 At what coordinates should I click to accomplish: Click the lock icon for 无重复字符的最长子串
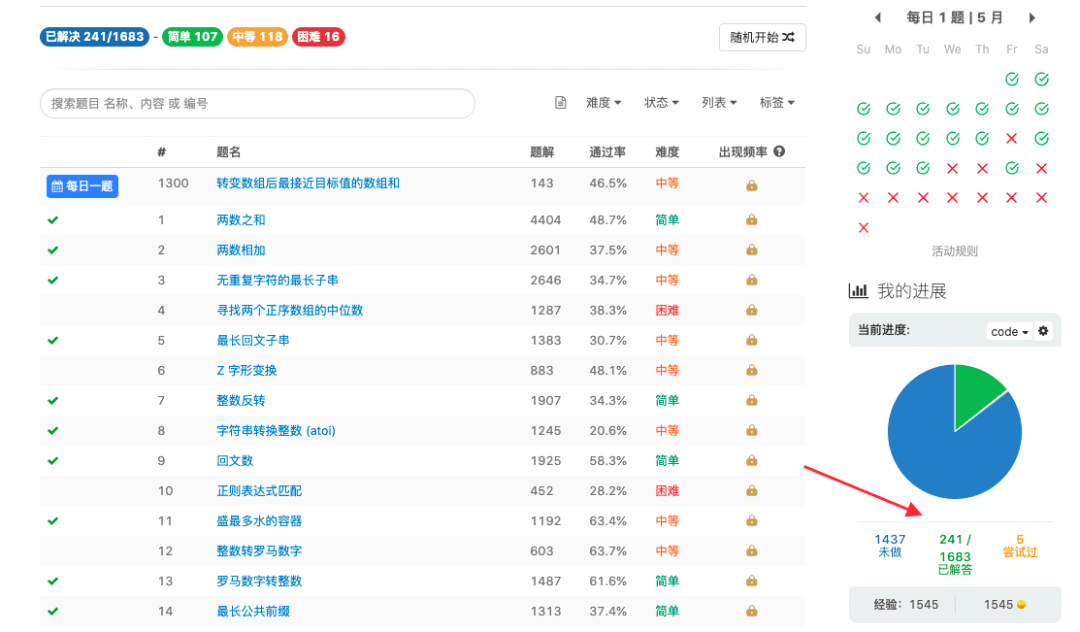751,280
